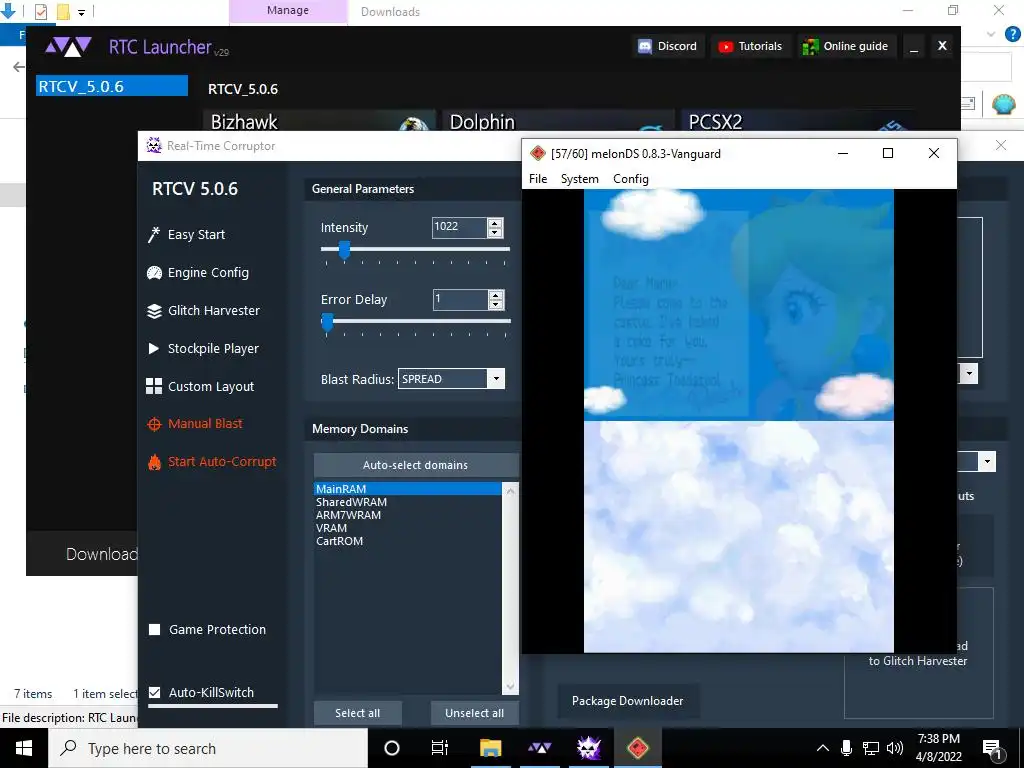Image resolution: width=1024 pixels, height=768 pixels.
Task: Open Custom Layout grid icon
Action: pos(153,386)
